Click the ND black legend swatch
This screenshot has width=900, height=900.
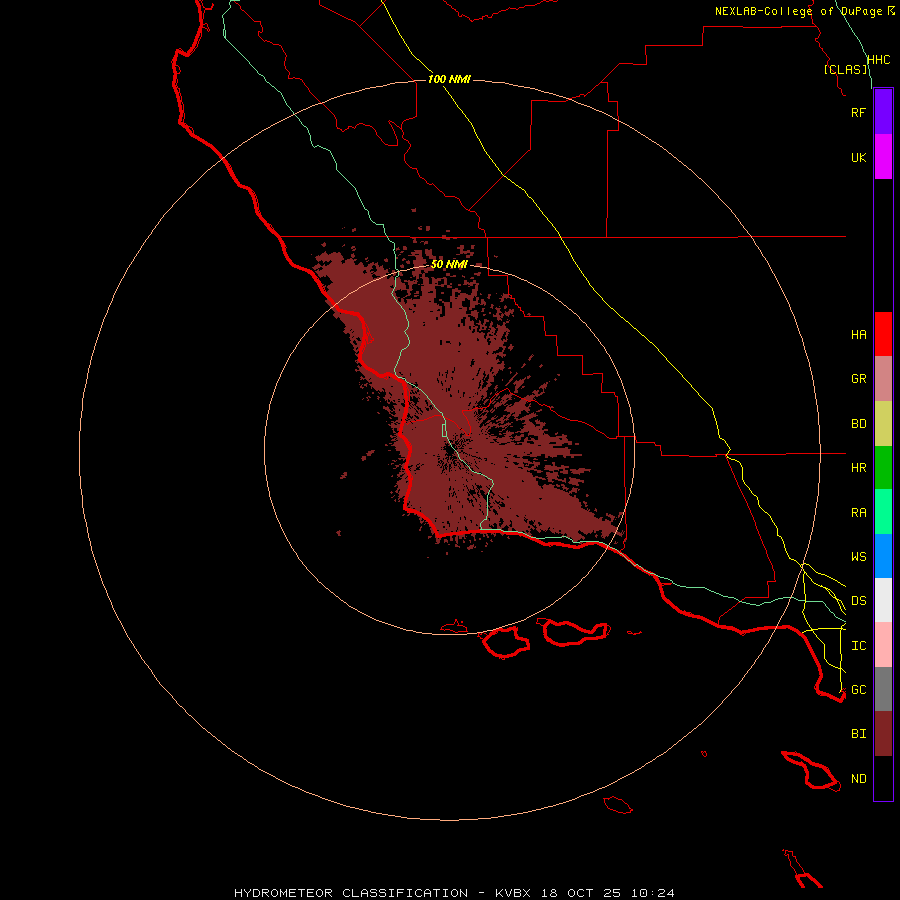[883, 778]
